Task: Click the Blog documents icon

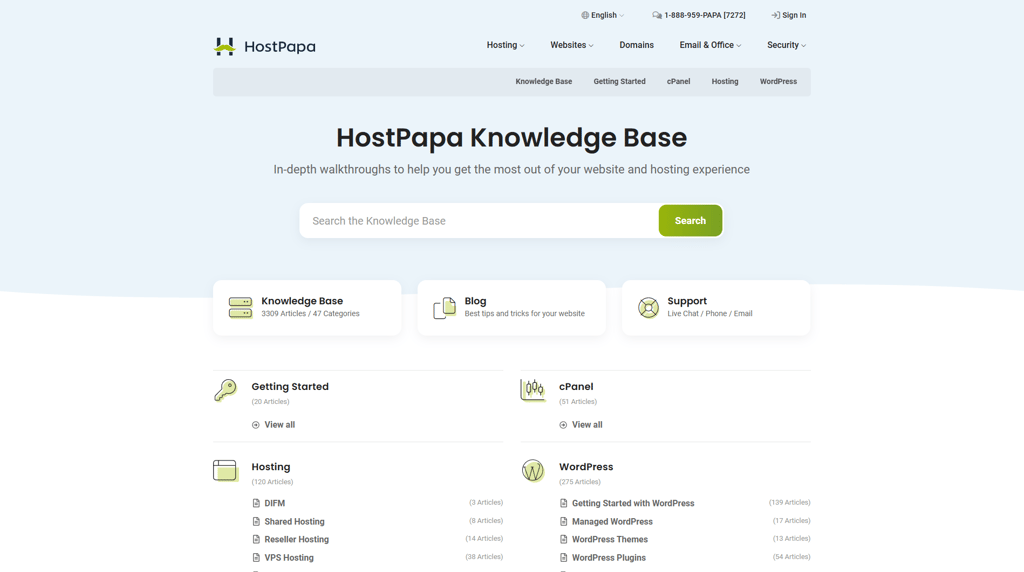Action: click(x=444, y=308)
